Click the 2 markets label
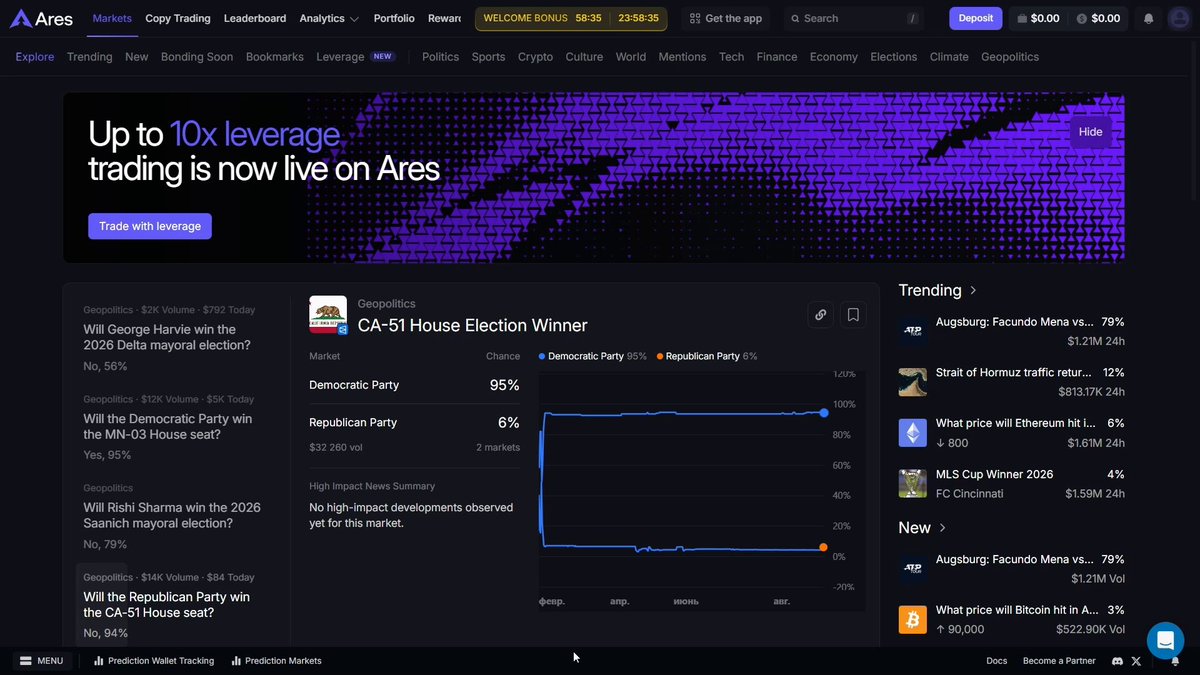This screenshot has height=675, width=1200. [x=498, y=448]
